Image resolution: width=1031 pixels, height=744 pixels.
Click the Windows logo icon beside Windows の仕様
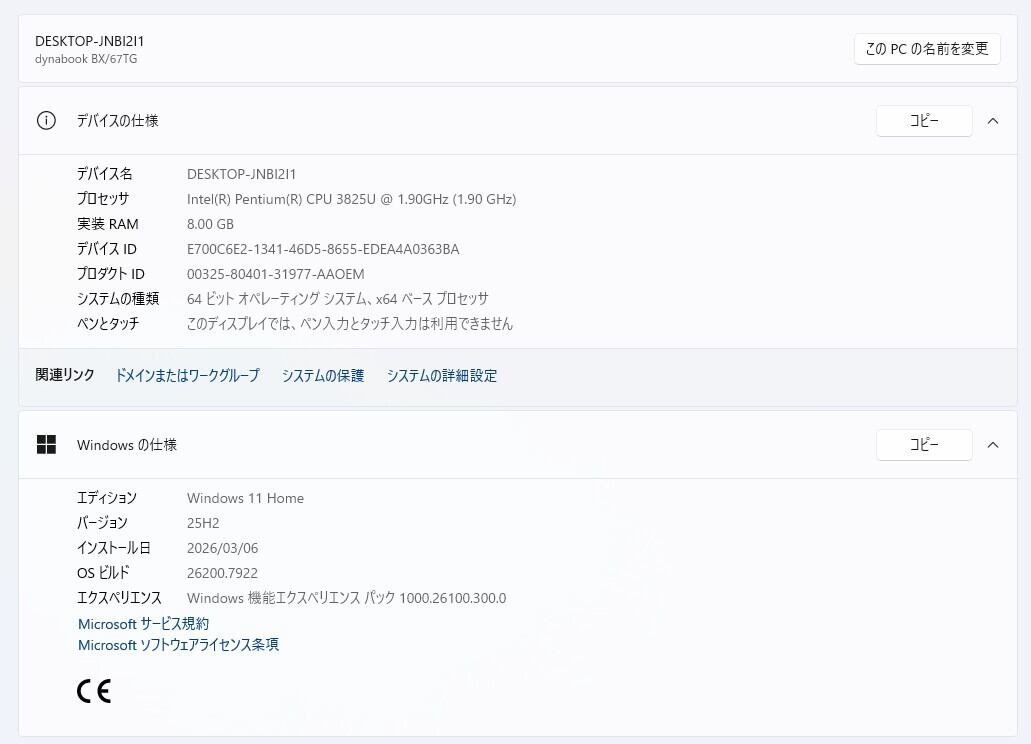pos(46,445)
